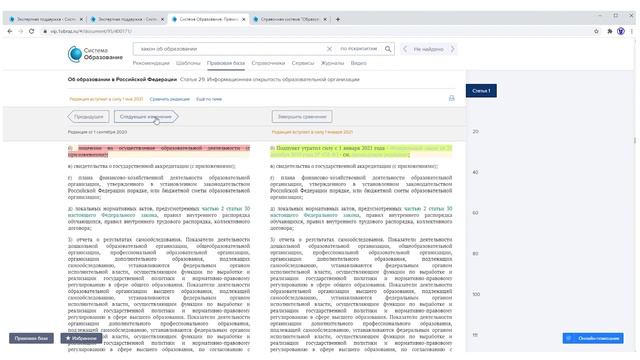Open the Журналы section
This screenshot has width=640, height=360.
[332, 63]
